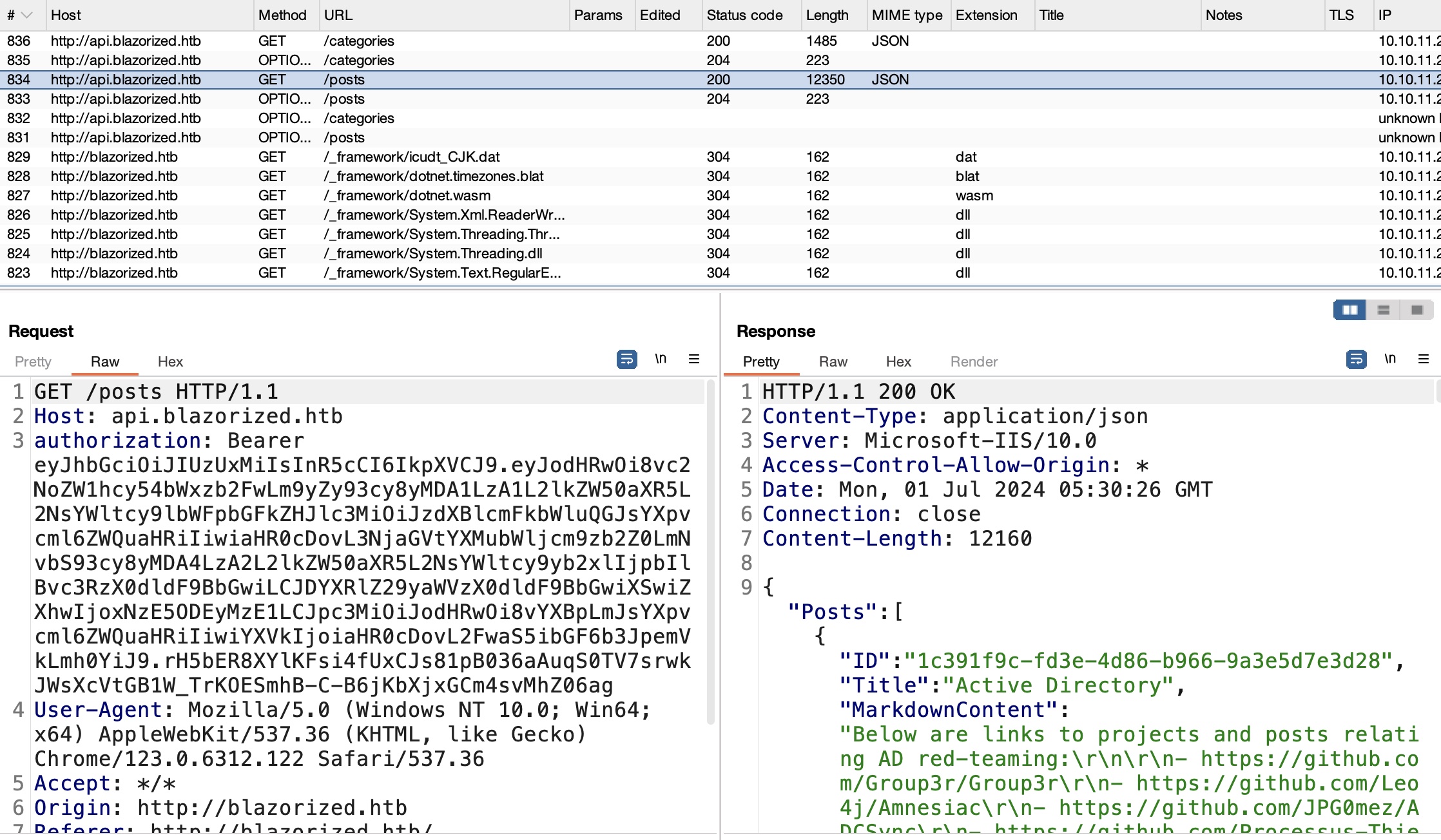Show non-printable characters in Request panel
The image size is (1441, 840).
point(661,359)
